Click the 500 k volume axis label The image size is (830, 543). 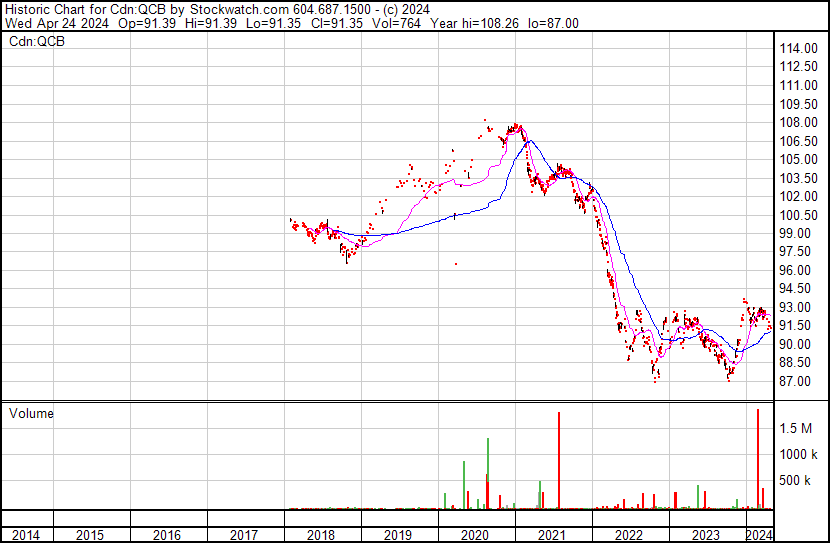[x=795, y=481]
